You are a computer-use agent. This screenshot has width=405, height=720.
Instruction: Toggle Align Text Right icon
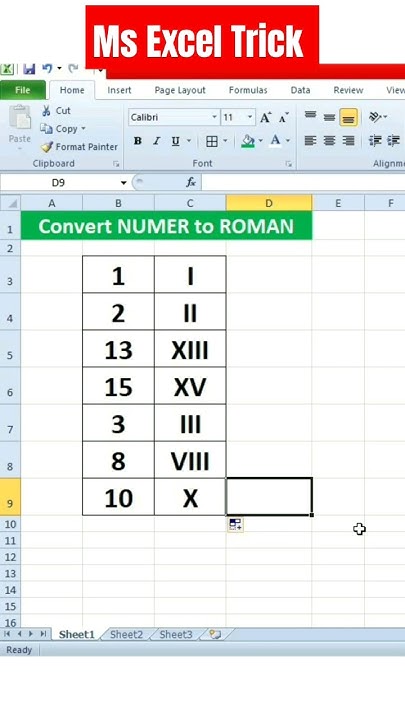349,141
